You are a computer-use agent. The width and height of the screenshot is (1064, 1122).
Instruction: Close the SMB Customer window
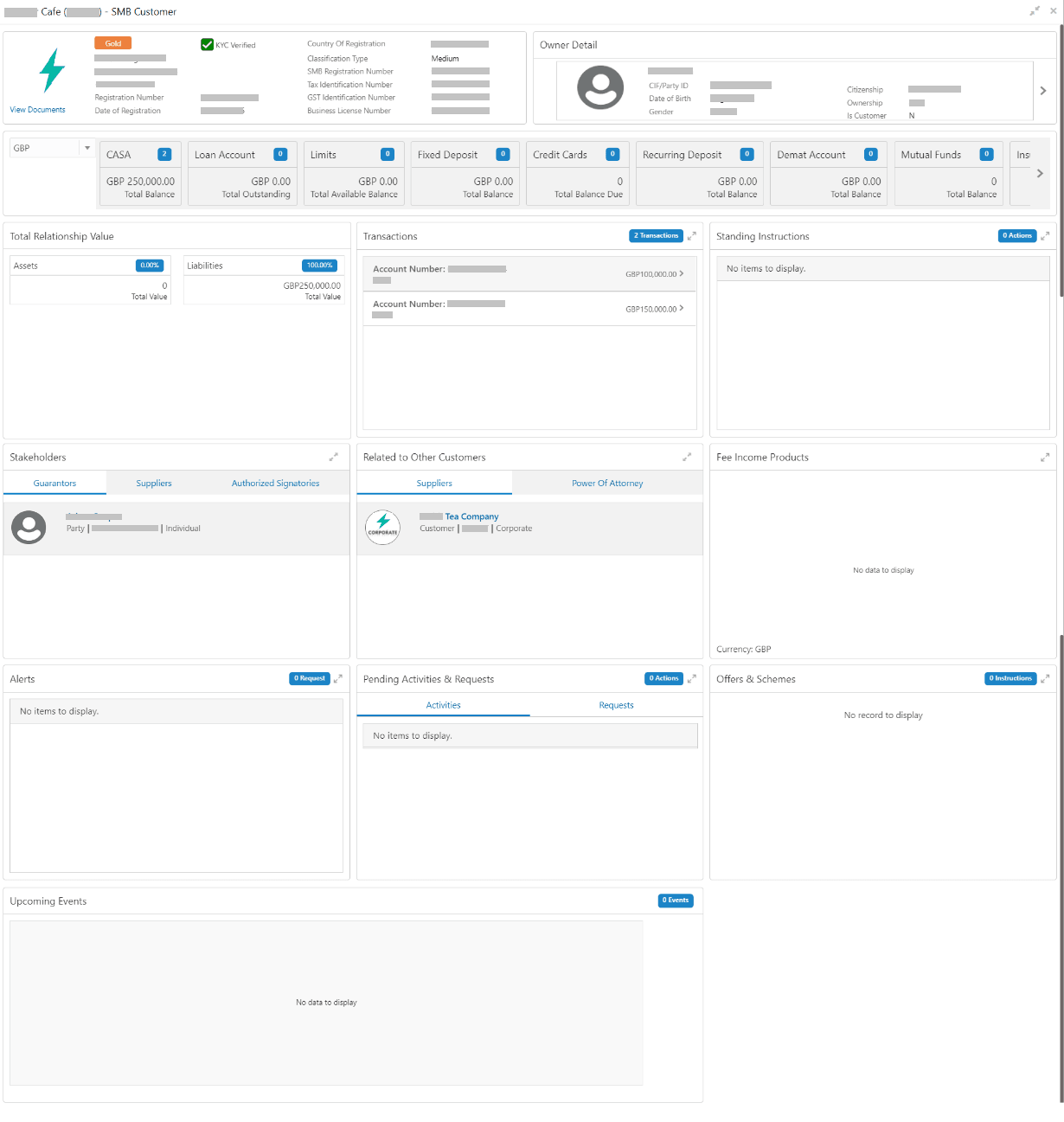(x=1053, y=11)
